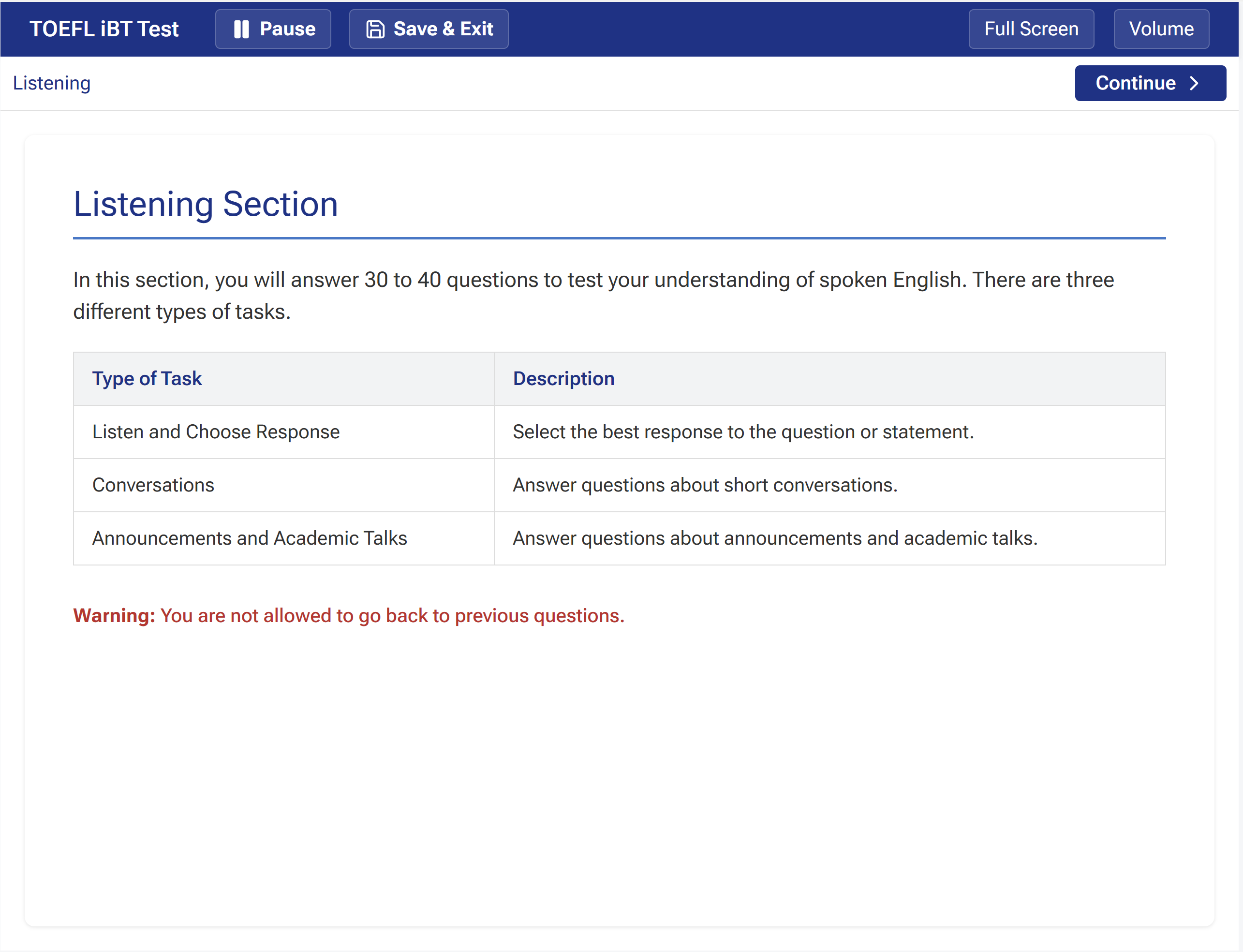Click the Listening Section heading

206,204
